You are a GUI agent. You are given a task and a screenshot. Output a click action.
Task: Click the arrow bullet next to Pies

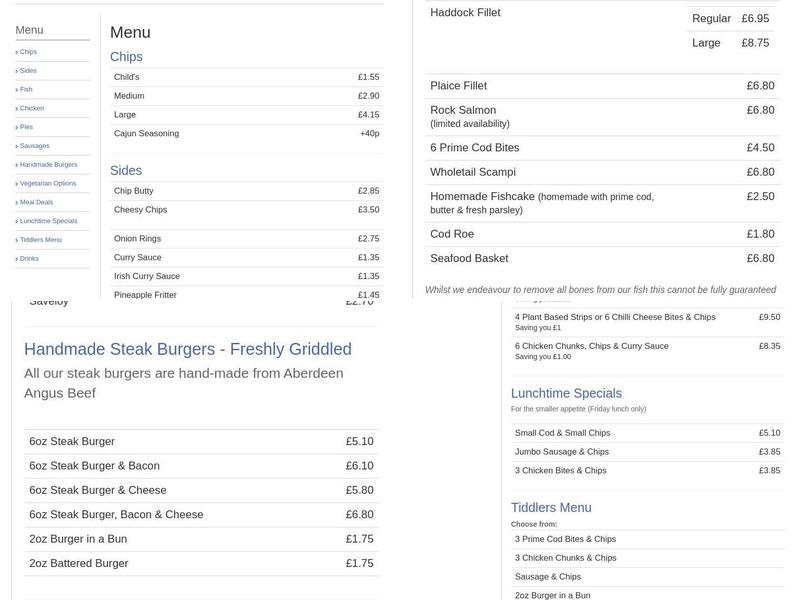(18, 126)
